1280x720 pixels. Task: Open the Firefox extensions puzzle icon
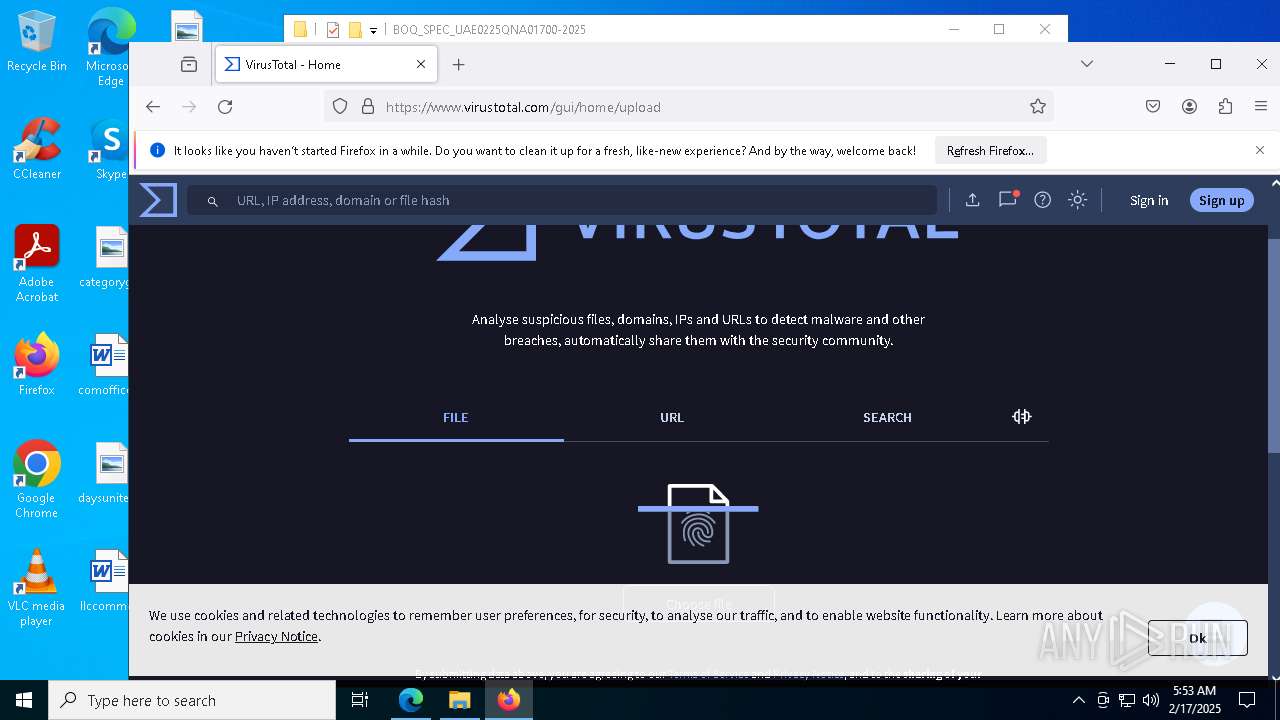point(1225,106)
